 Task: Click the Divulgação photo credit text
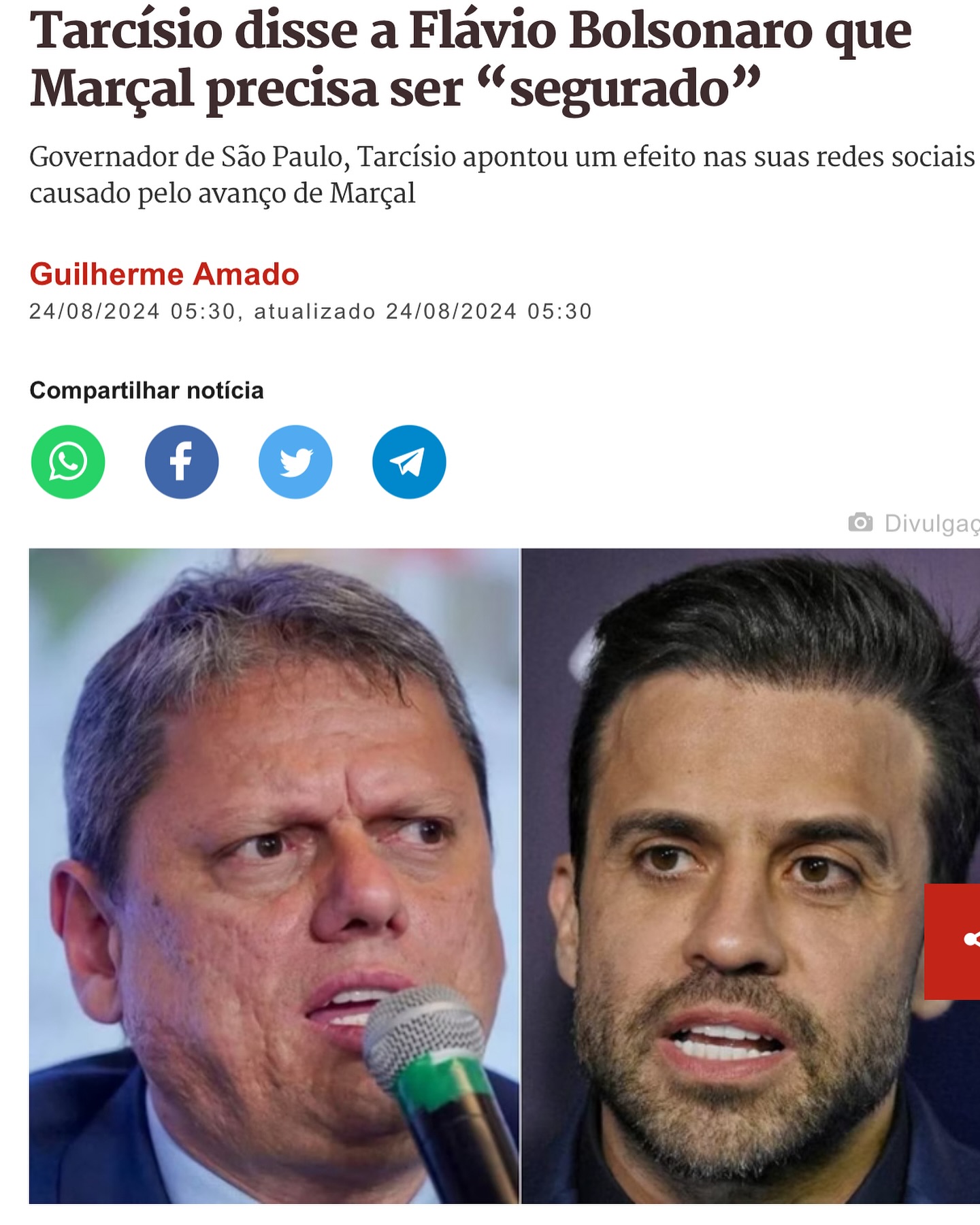tap(932, 523)
